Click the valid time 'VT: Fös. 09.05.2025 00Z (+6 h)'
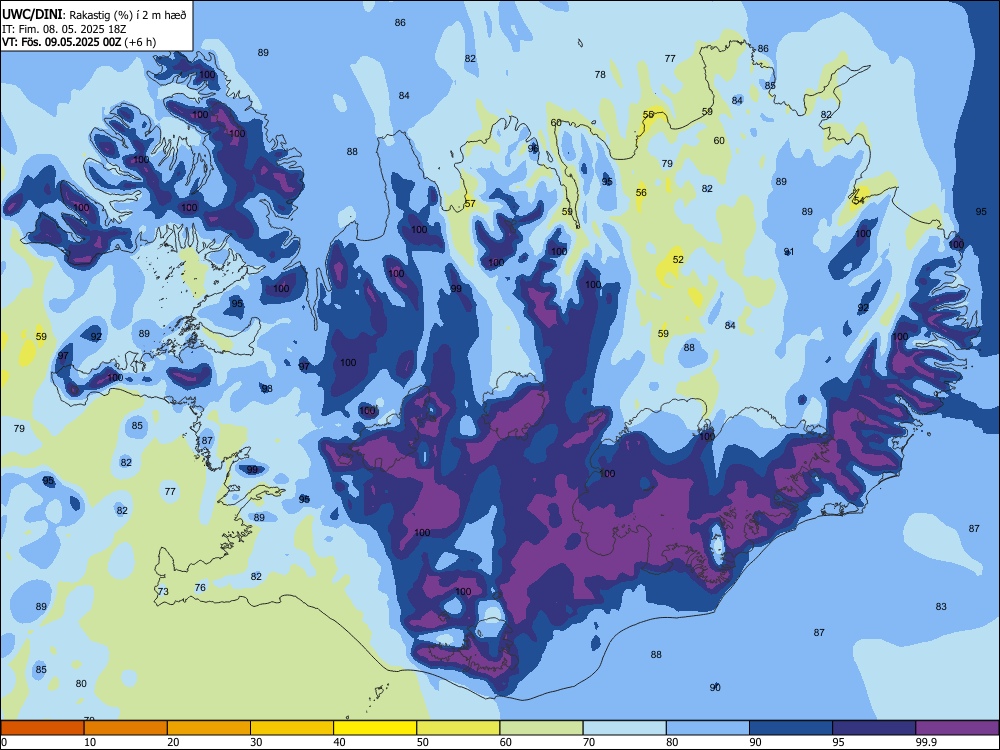This screenshot has height=750, width=1000. pos(79,43)
